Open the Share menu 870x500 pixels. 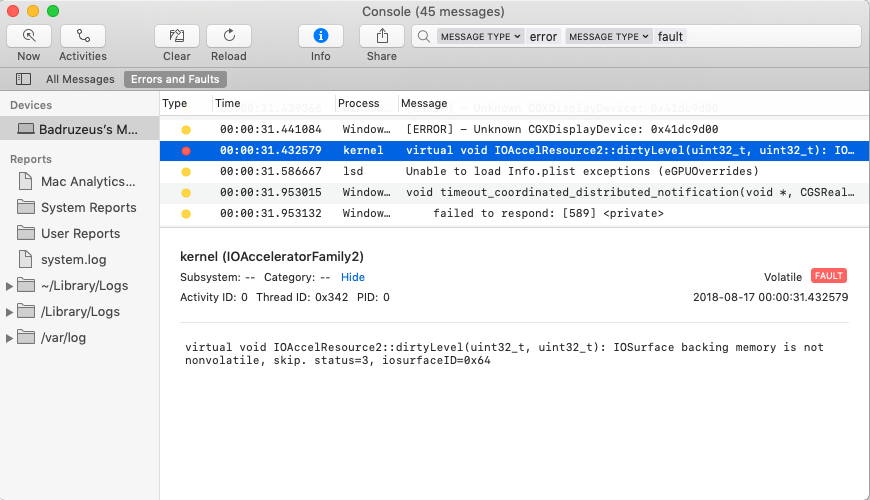click(381, 36)
